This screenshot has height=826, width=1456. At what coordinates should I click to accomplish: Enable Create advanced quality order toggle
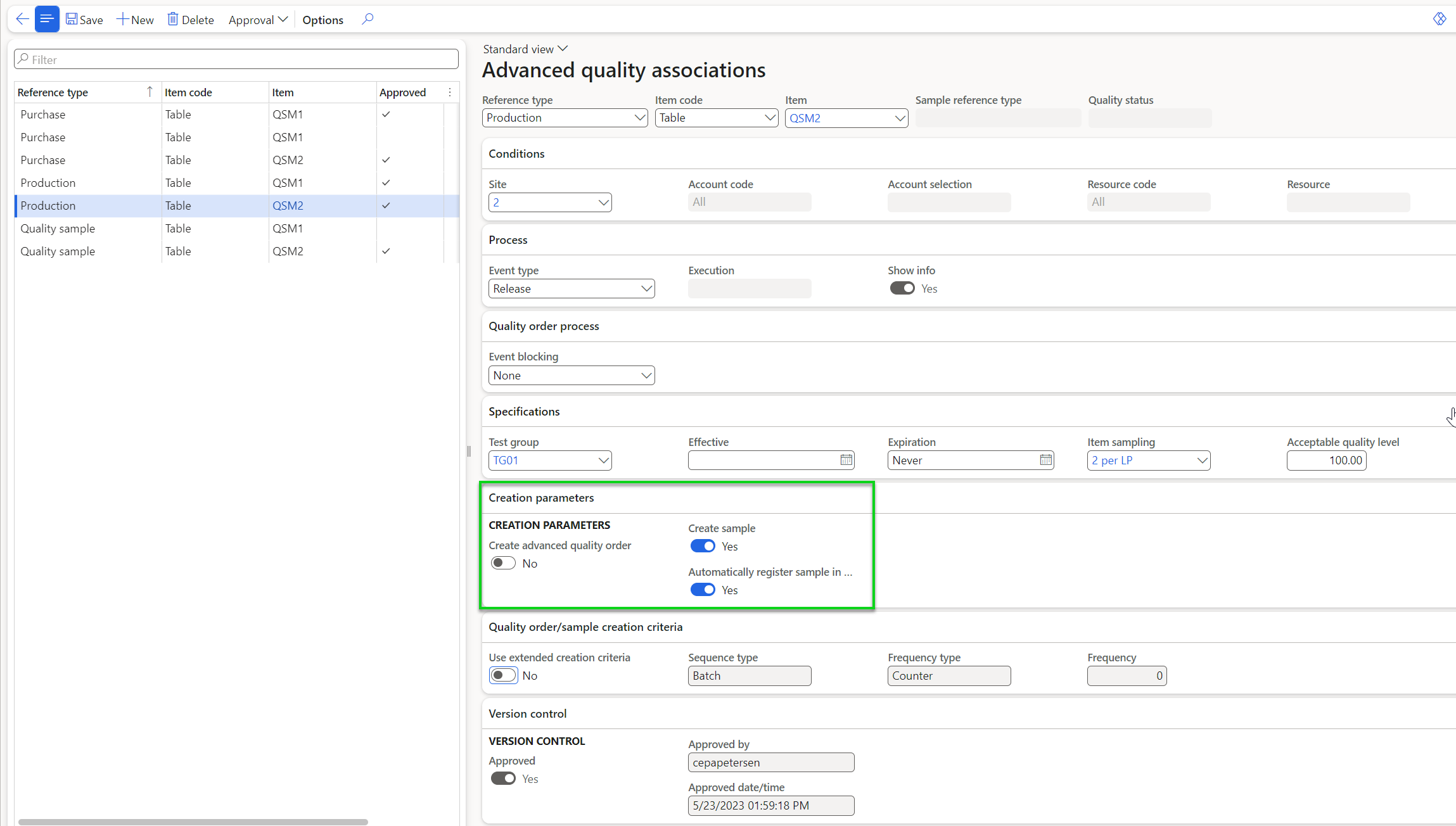click(503, 563)
